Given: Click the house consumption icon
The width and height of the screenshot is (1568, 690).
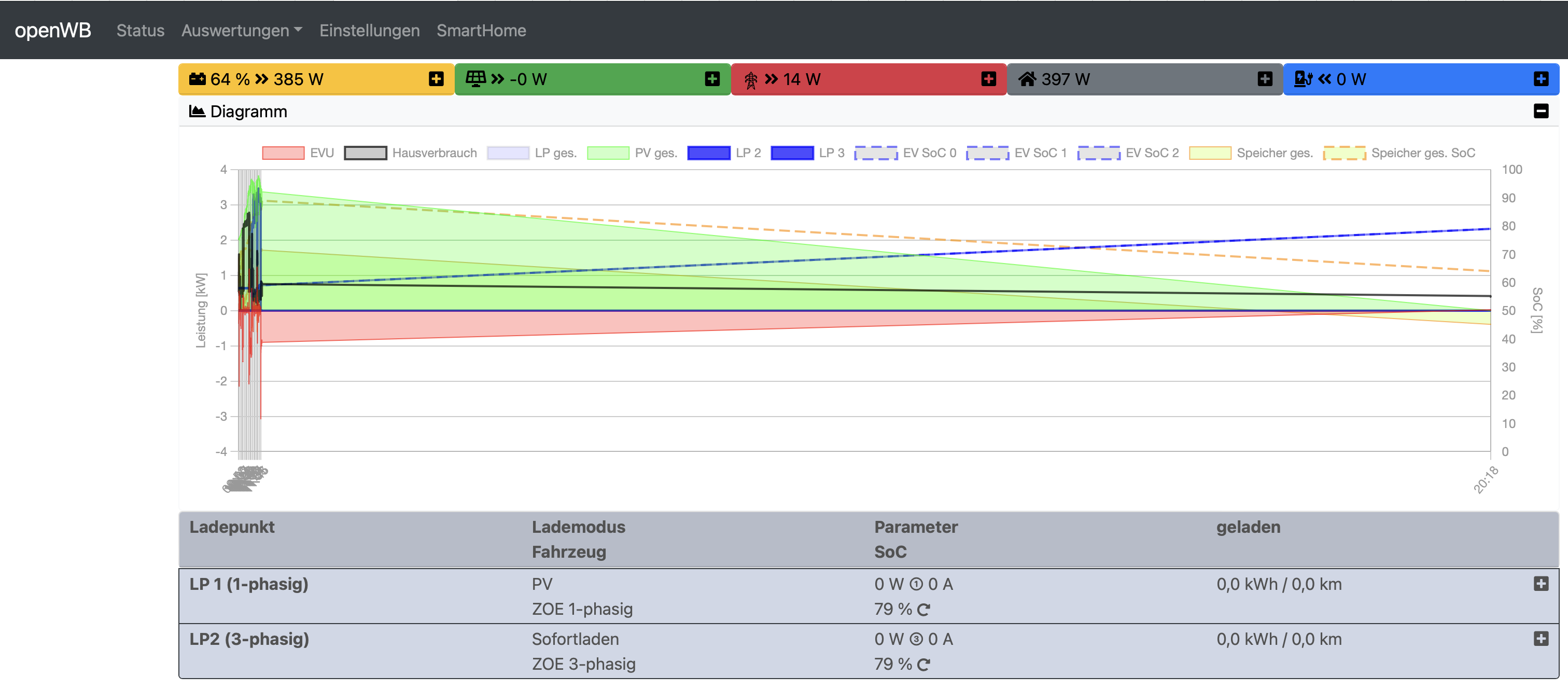Looking at the screenshot, I should pos(1027,79).
